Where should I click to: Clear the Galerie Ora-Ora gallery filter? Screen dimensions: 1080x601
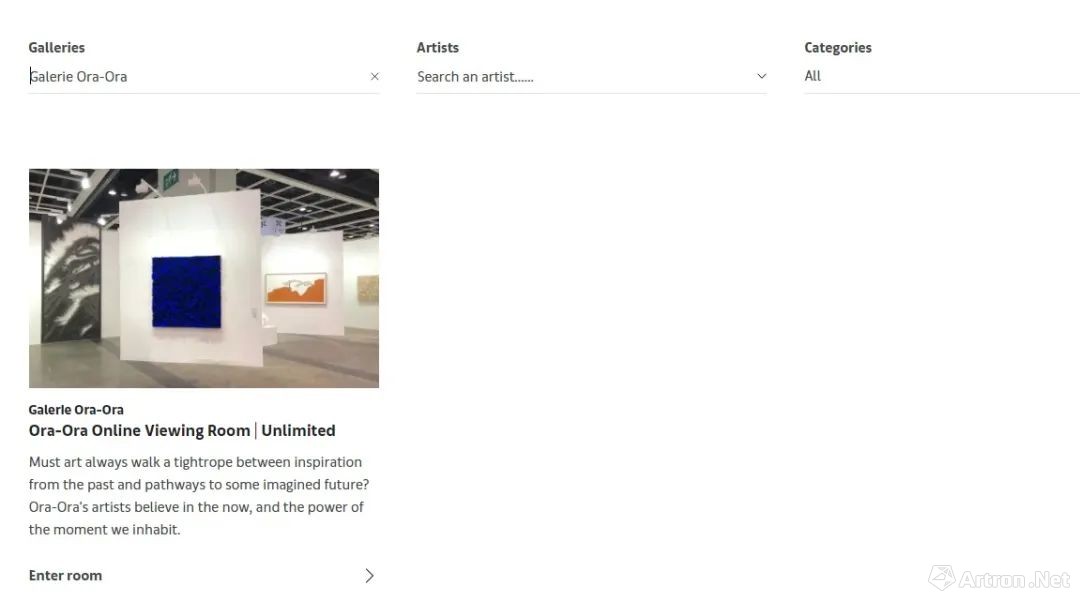[375, 76]
